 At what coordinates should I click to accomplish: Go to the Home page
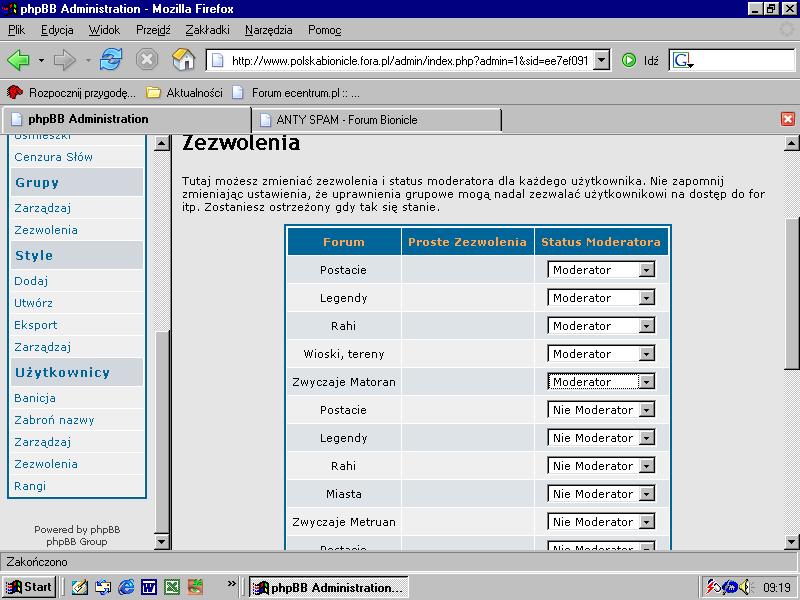(x=184, y=60)
